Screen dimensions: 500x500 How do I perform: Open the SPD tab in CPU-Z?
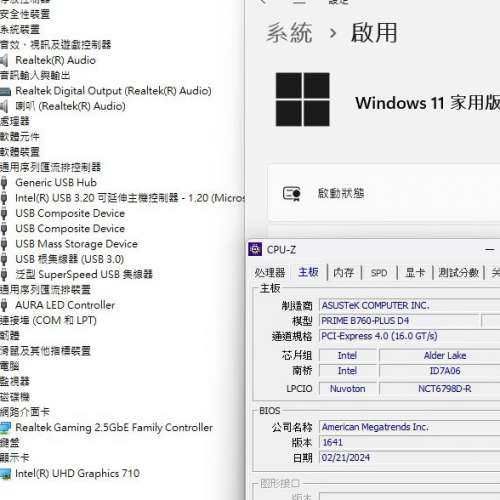pos(379,273)
